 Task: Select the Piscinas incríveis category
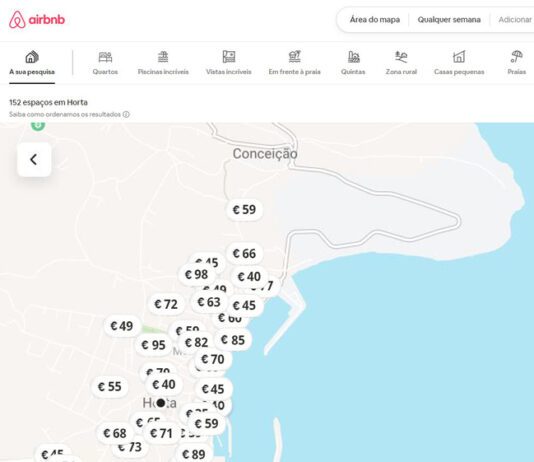(163, 63)
